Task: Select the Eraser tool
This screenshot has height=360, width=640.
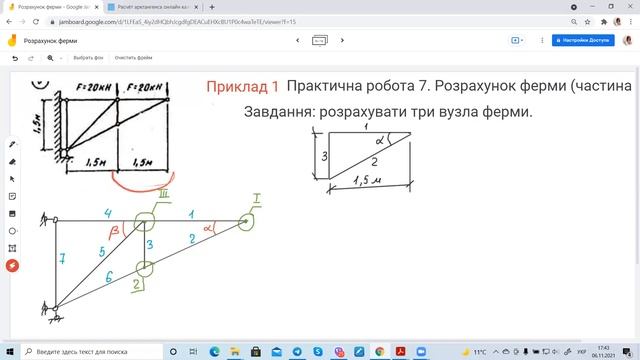Action: 12,162
